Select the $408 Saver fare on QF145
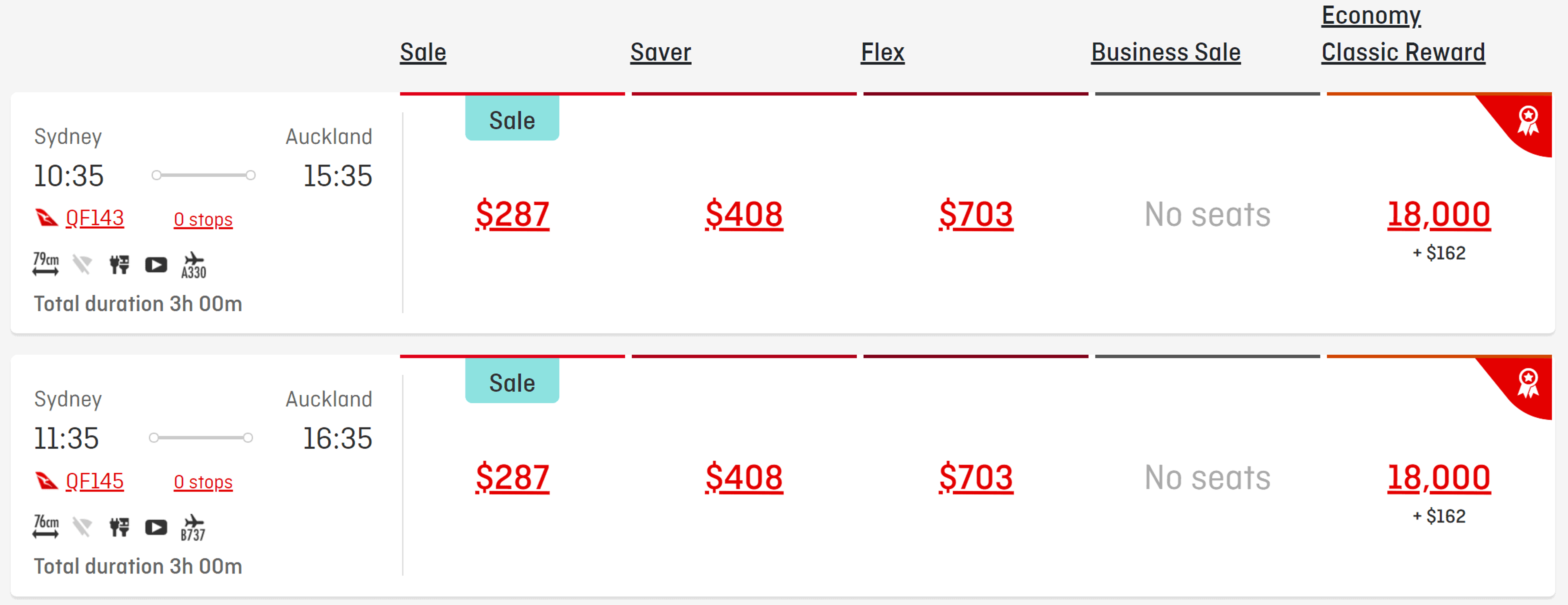1568x605 pixels. 744,477
